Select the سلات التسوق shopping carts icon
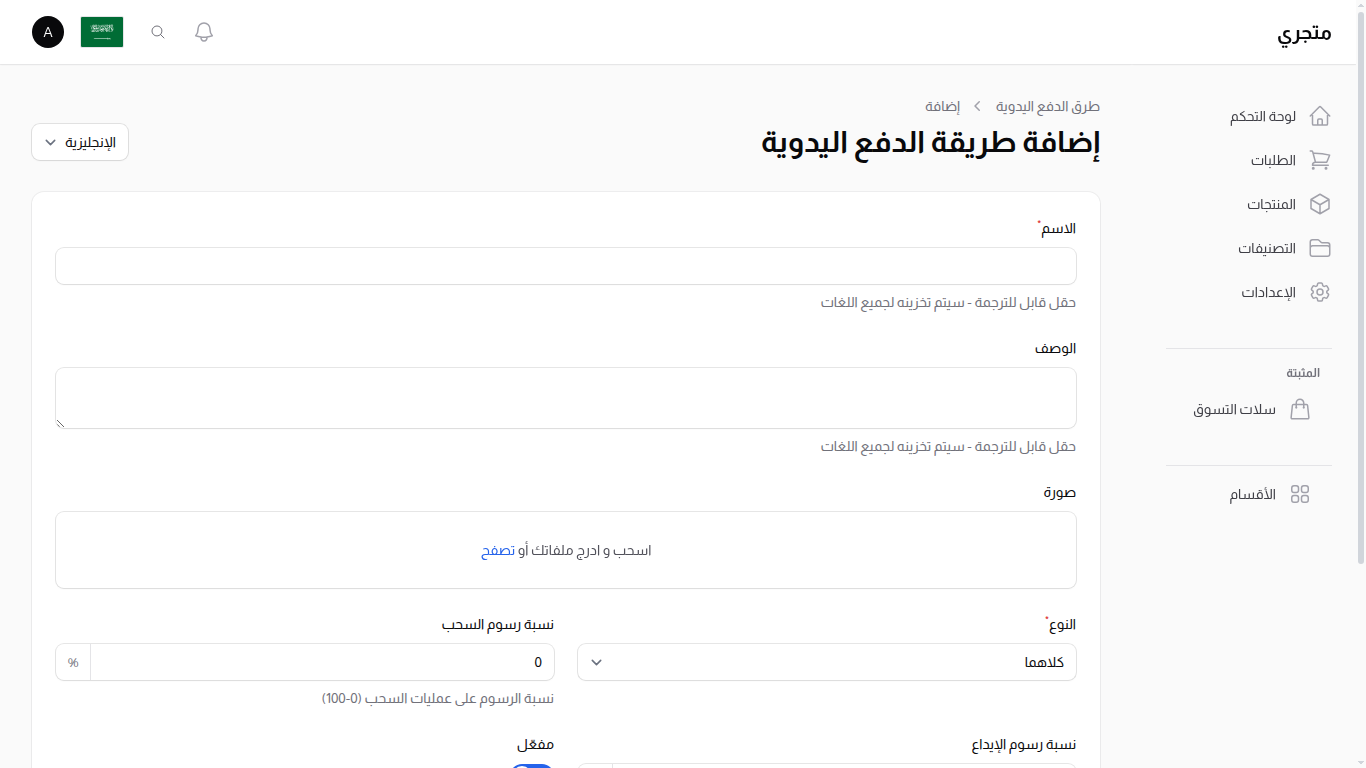Screen dimensions: 1366x768 coord(1300,409)
